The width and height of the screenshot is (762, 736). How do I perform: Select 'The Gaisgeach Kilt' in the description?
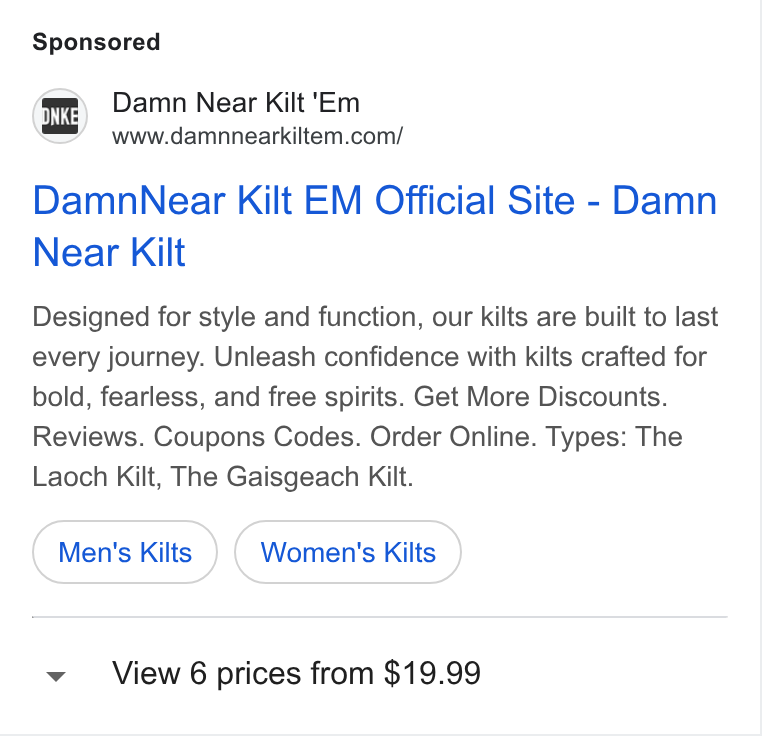click(x=292, y=476)
